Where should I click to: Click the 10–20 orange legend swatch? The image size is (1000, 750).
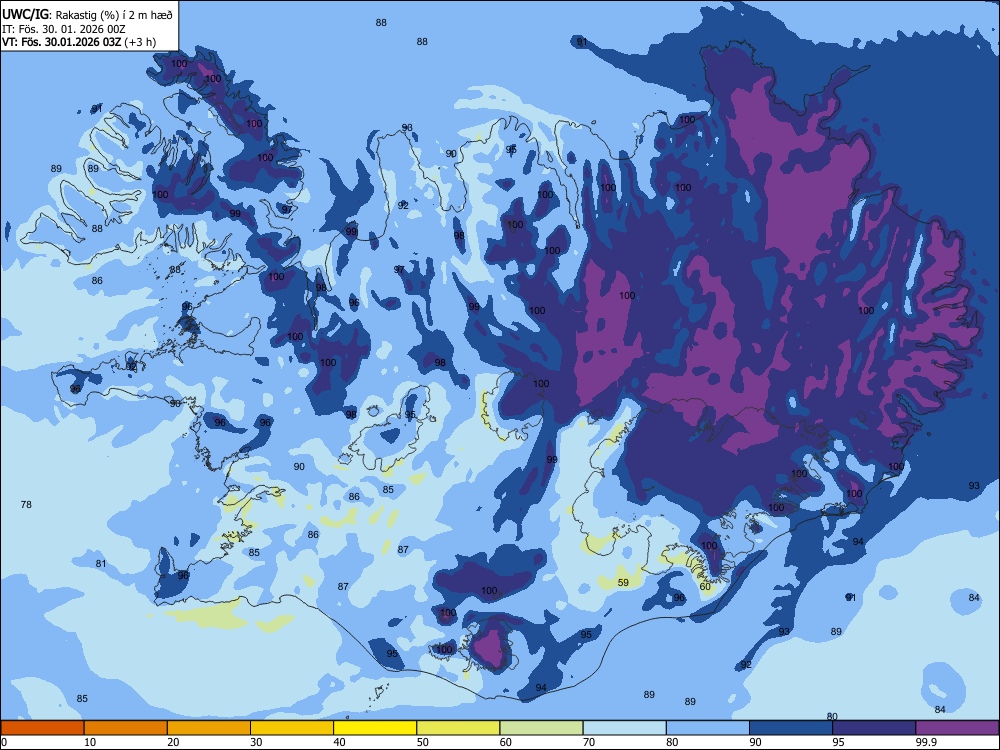pos(126,728)
